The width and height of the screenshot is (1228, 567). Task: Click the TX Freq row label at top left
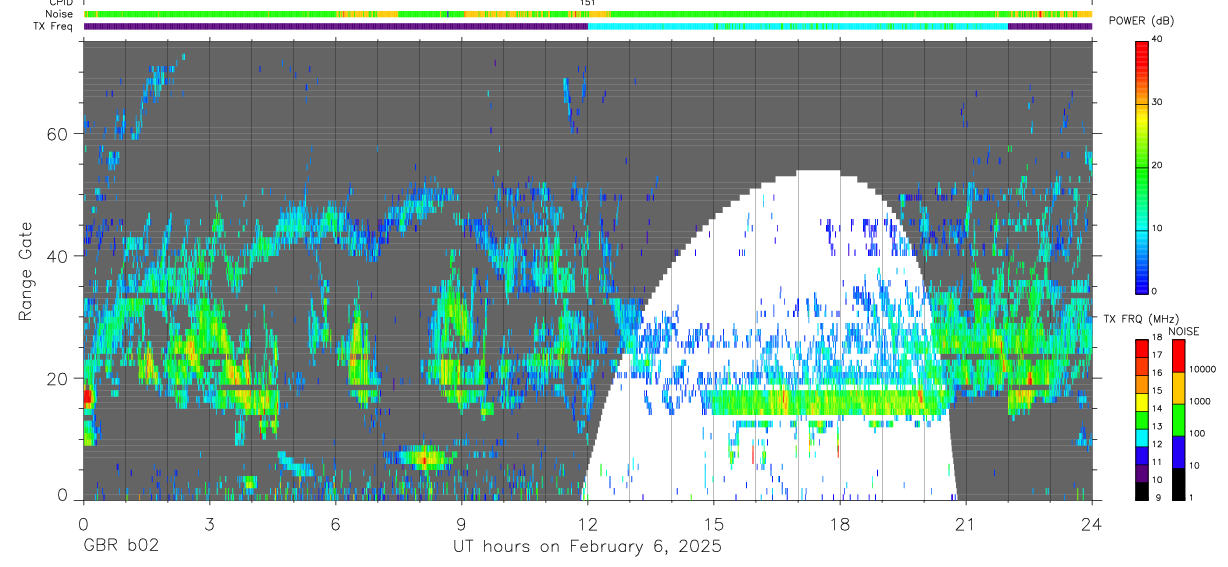[x=53, y=25]
